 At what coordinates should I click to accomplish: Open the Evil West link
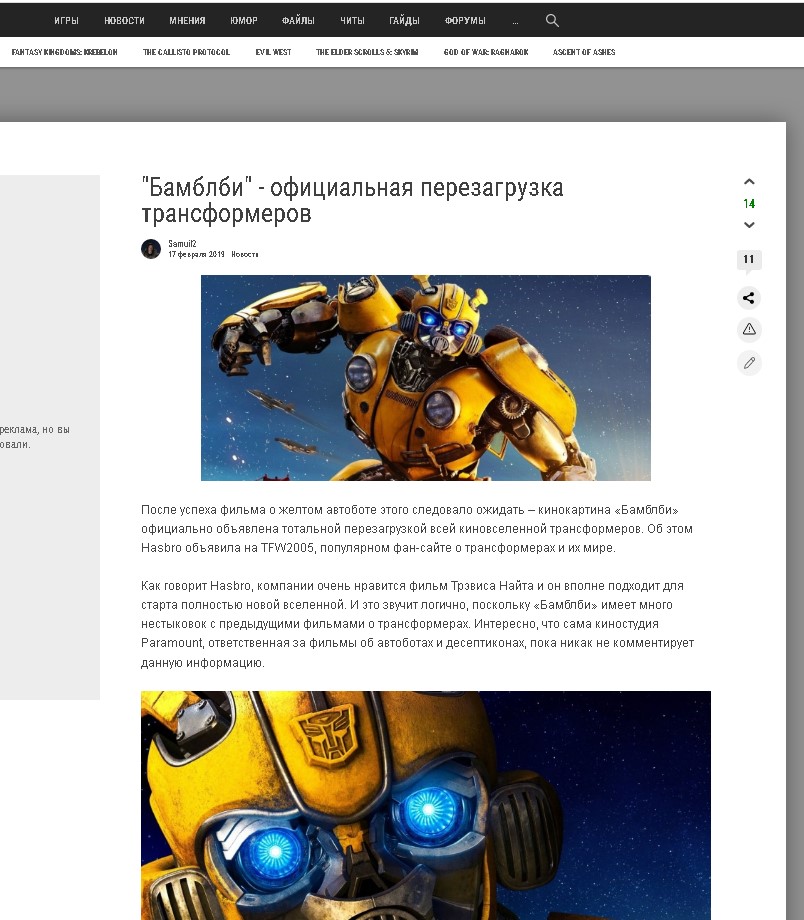[273, 52]
